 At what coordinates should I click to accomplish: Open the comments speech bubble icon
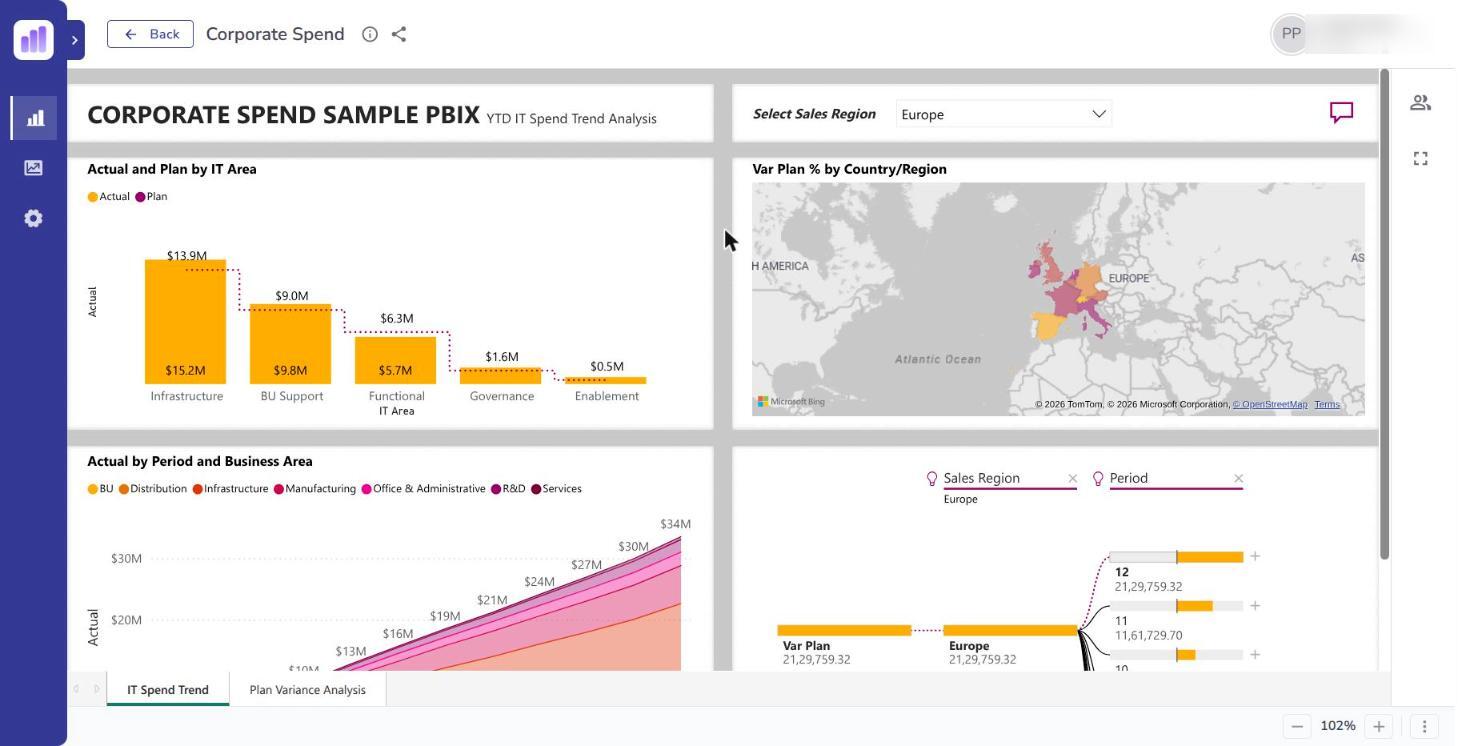[x=1341, y=112]
